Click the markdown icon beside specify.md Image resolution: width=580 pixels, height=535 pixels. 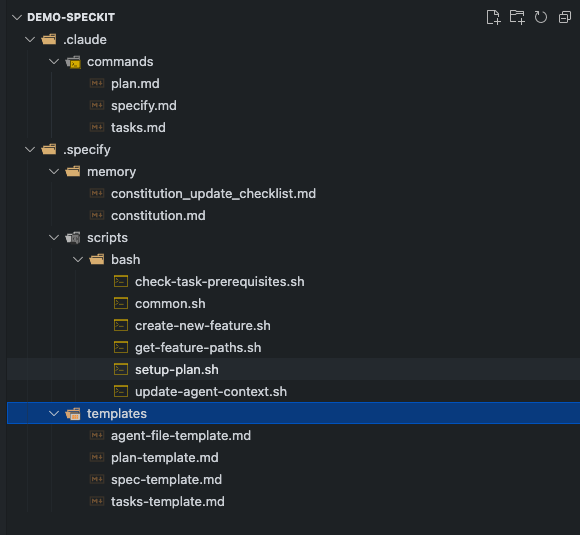pos(97,105)
